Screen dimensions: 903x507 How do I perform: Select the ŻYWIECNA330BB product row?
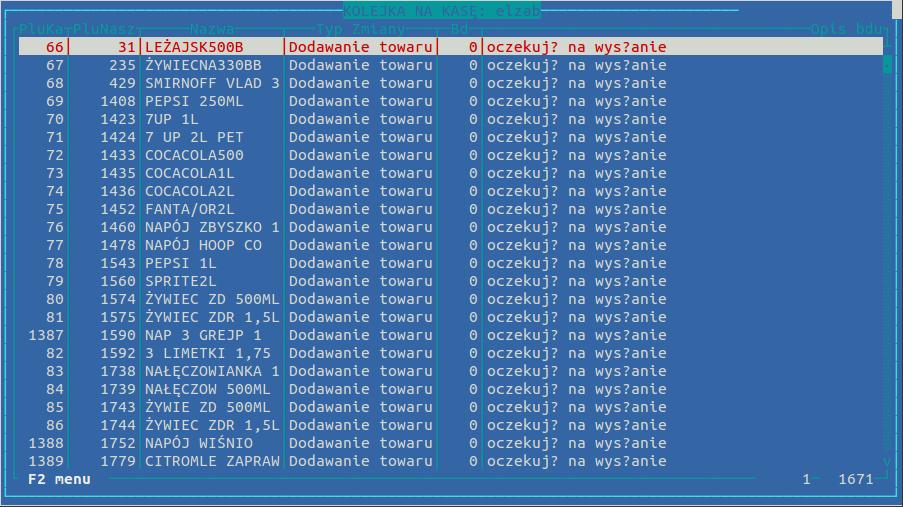[450, 65]
